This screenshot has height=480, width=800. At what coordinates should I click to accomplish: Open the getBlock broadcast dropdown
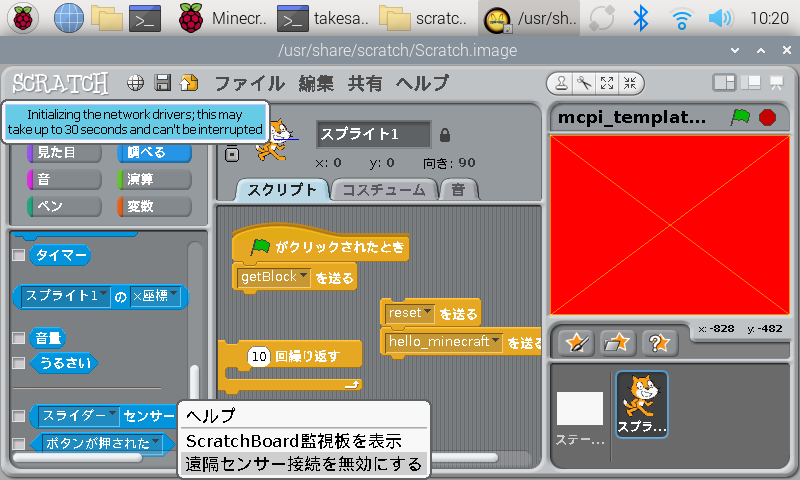(273, 277)
